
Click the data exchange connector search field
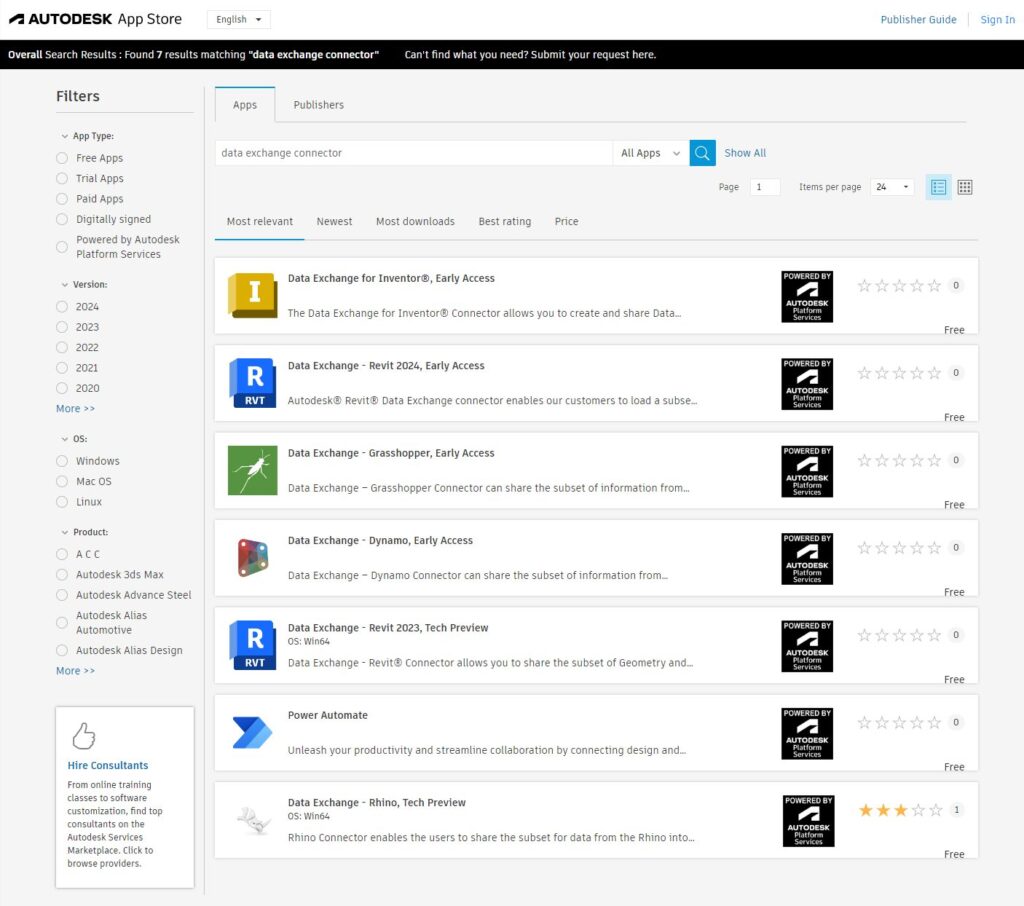[x=413, y=153]
